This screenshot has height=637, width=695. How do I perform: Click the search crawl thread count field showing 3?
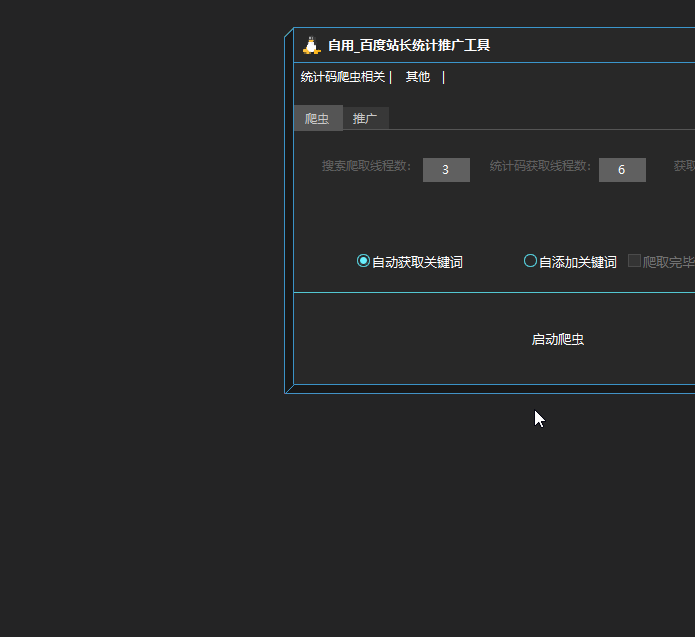[x=446, y=170]
